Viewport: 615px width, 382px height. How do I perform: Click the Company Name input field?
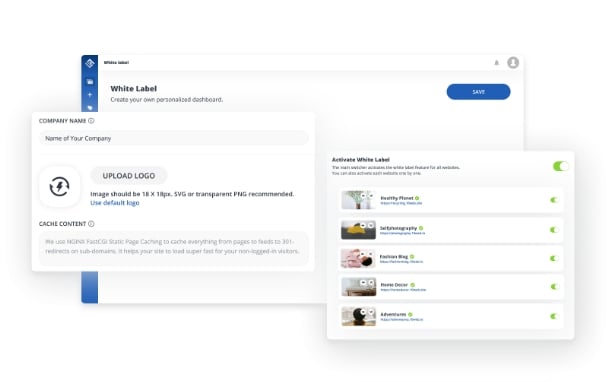coord(174,138)
